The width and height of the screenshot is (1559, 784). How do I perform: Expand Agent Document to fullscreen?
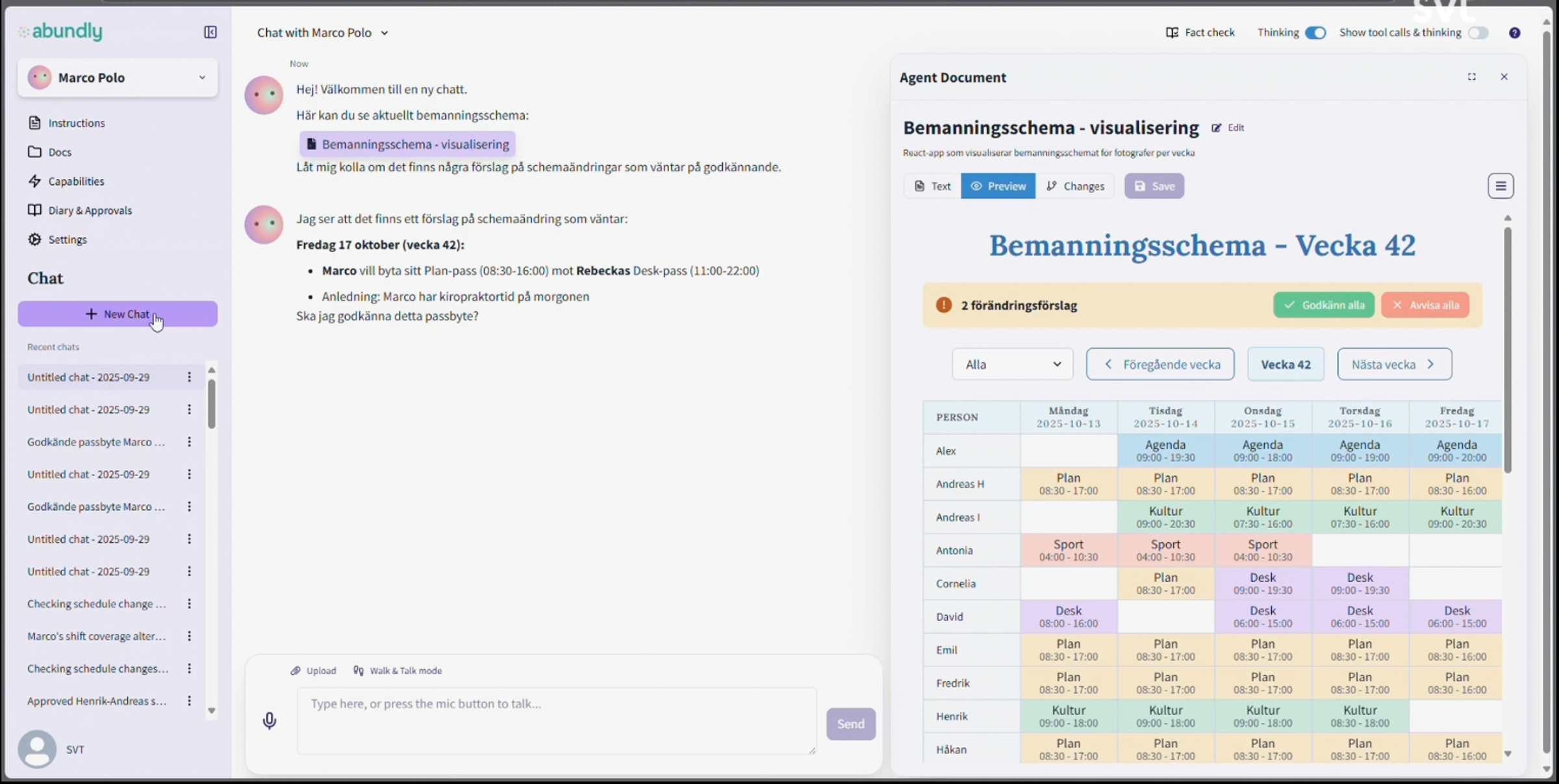coord(1471,77)
